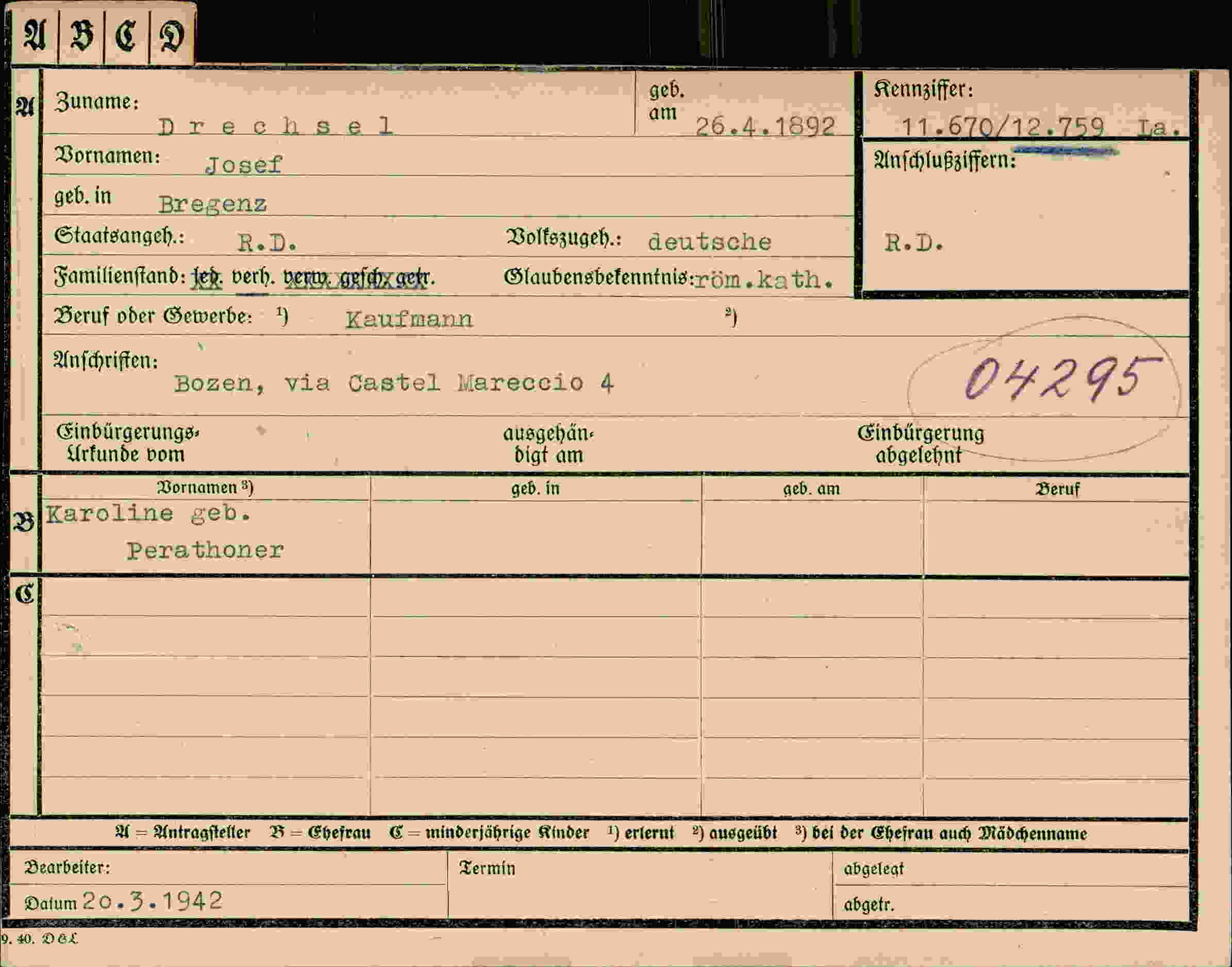Click the 'Kennziffer:' label
1232x967 pixels.
(924, 90)
